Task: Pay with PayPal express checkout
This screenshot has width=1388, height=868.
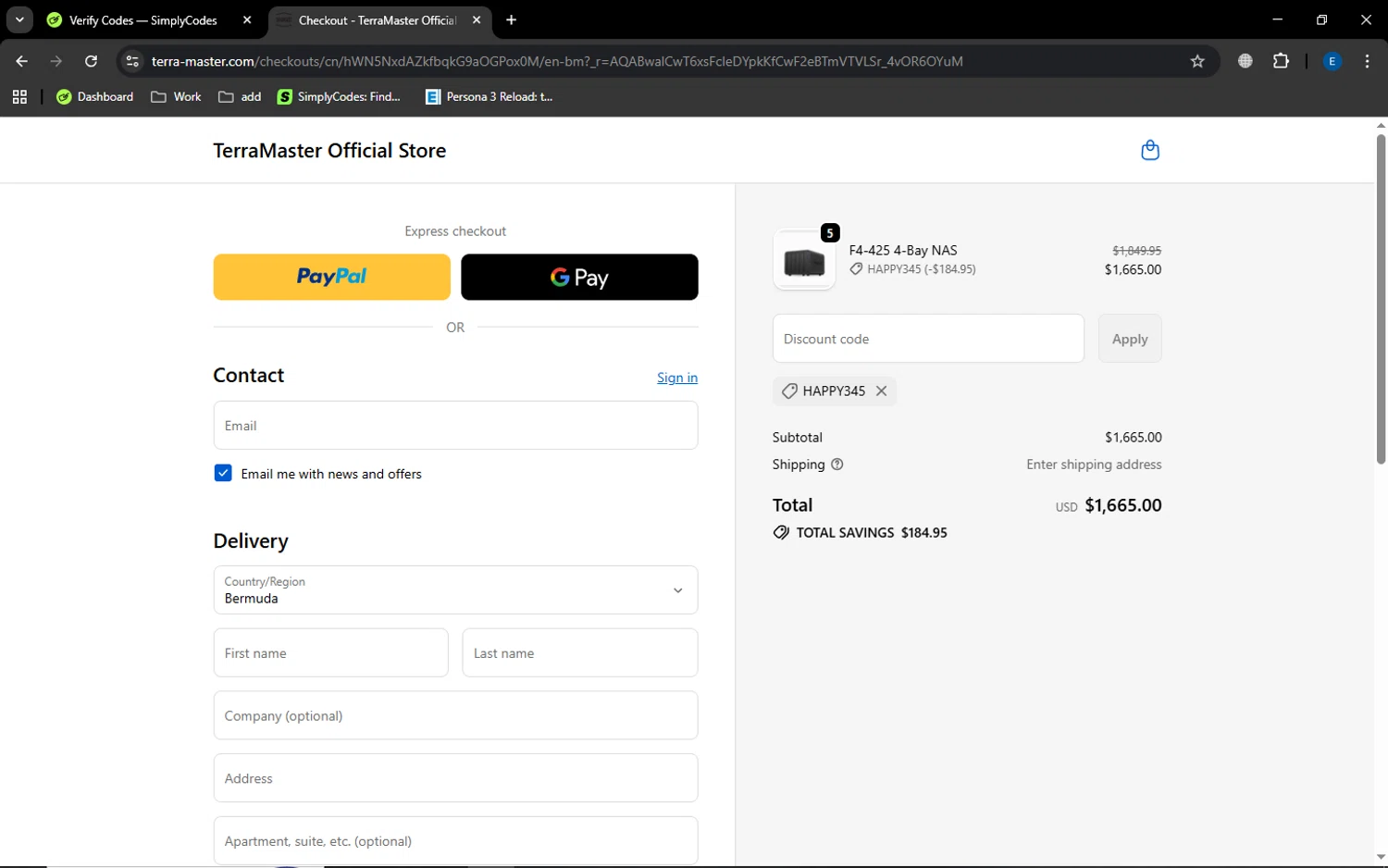Action: (x=331, y=277)
